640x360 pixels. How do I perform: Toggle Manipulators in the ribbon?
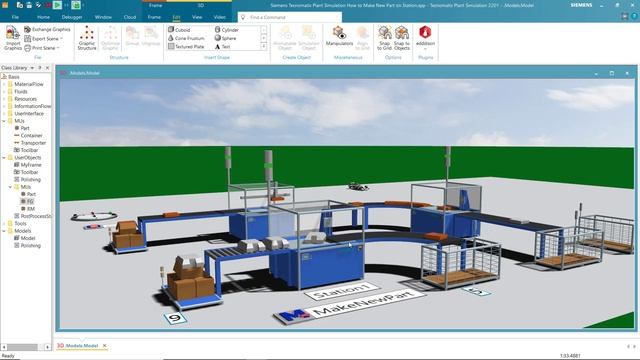coord(339,36)
